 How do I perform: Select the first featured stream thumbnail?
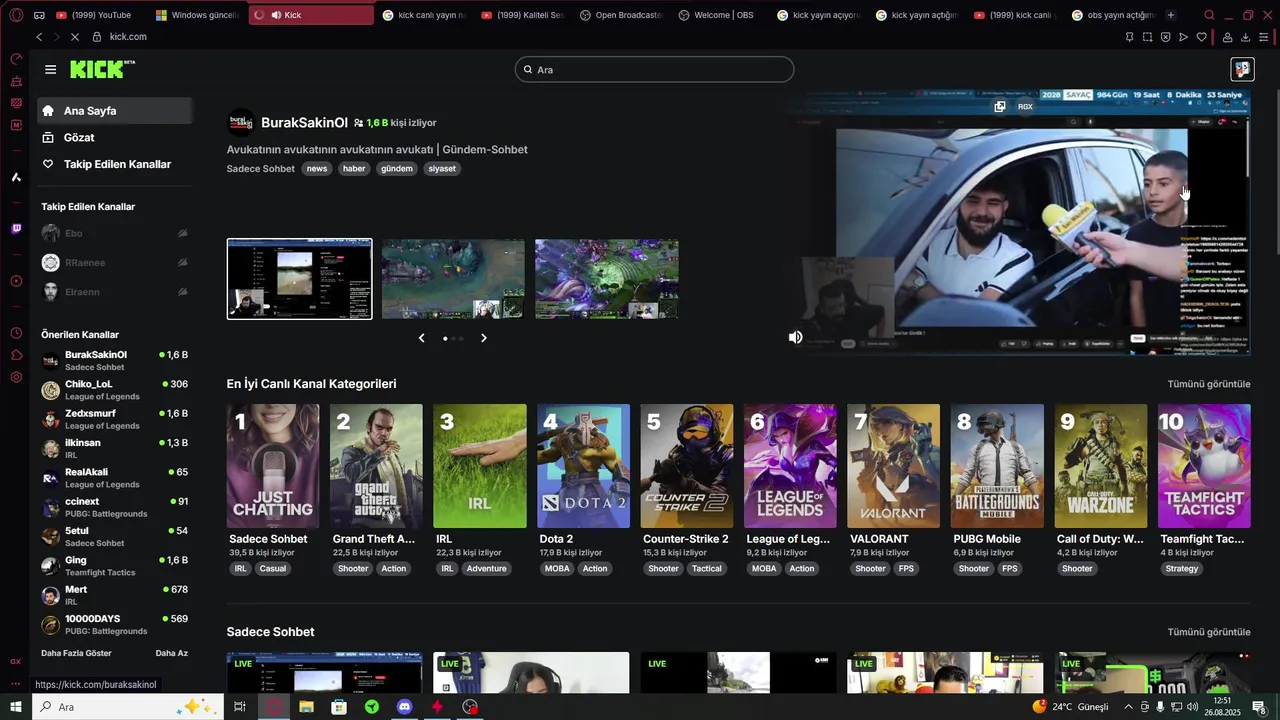299,279
